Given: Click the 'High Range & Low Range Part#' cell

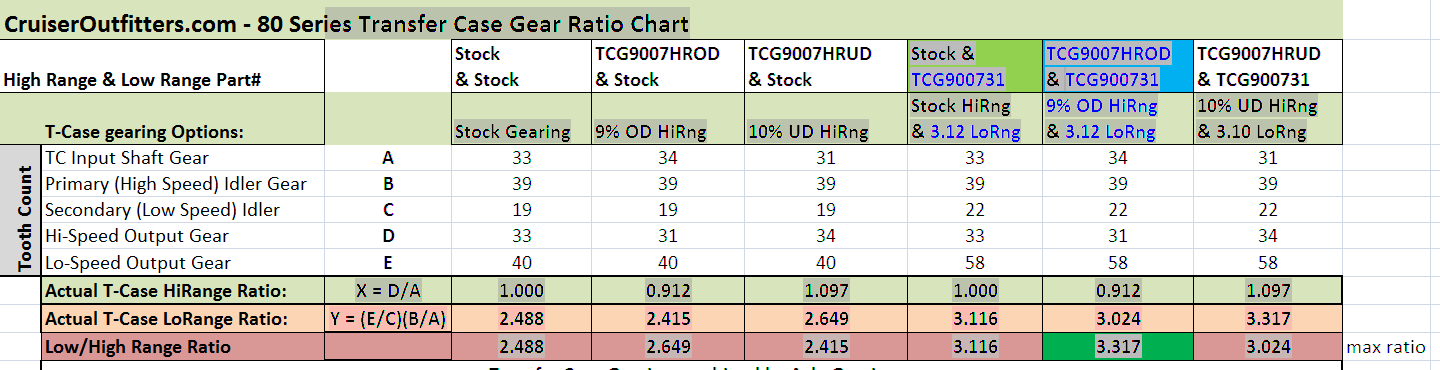Looking at the screenshot, I should tap(162, 66).
